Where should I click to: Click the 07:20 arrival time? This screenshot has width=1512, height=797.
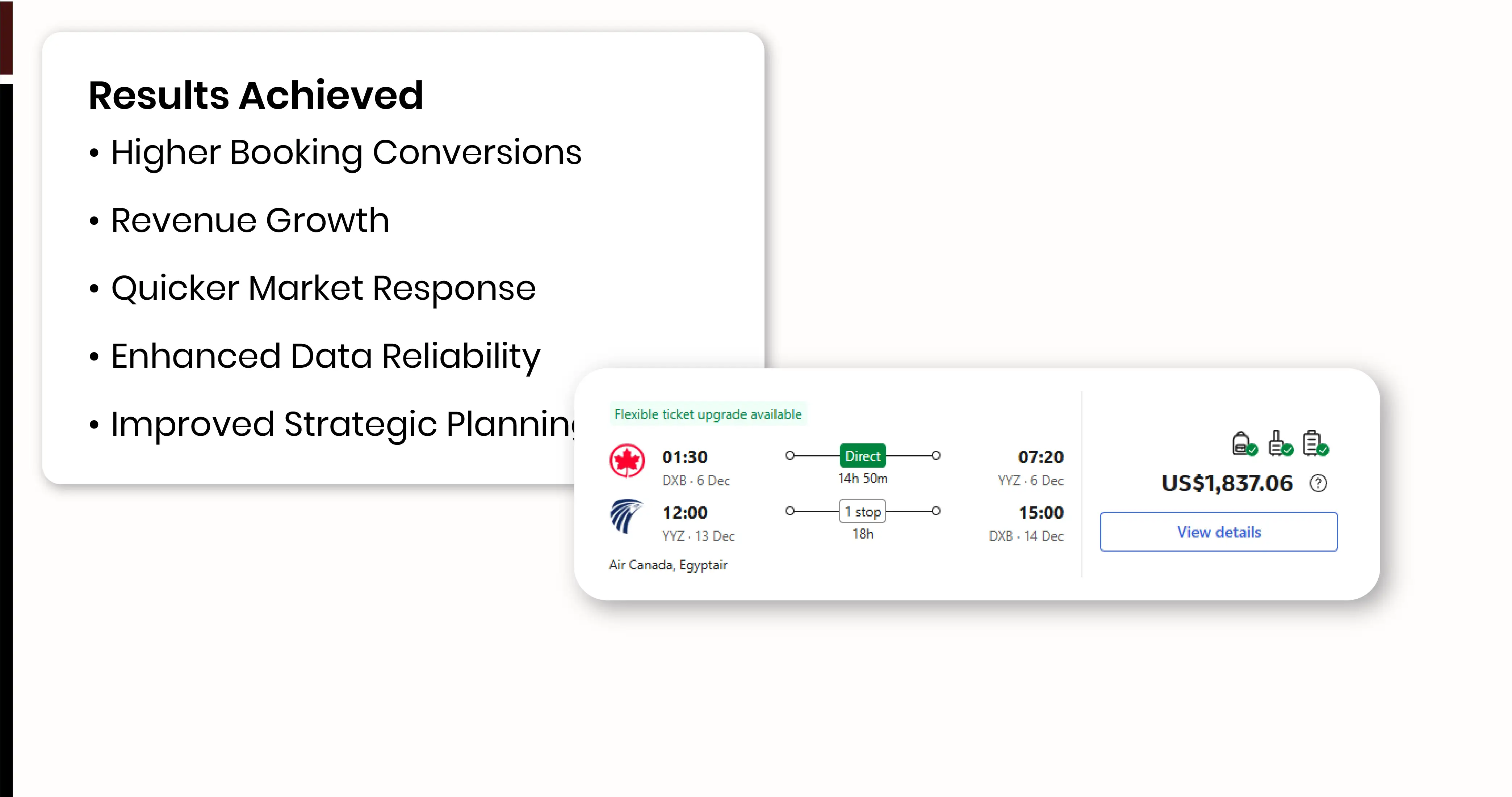point(1040,457)
